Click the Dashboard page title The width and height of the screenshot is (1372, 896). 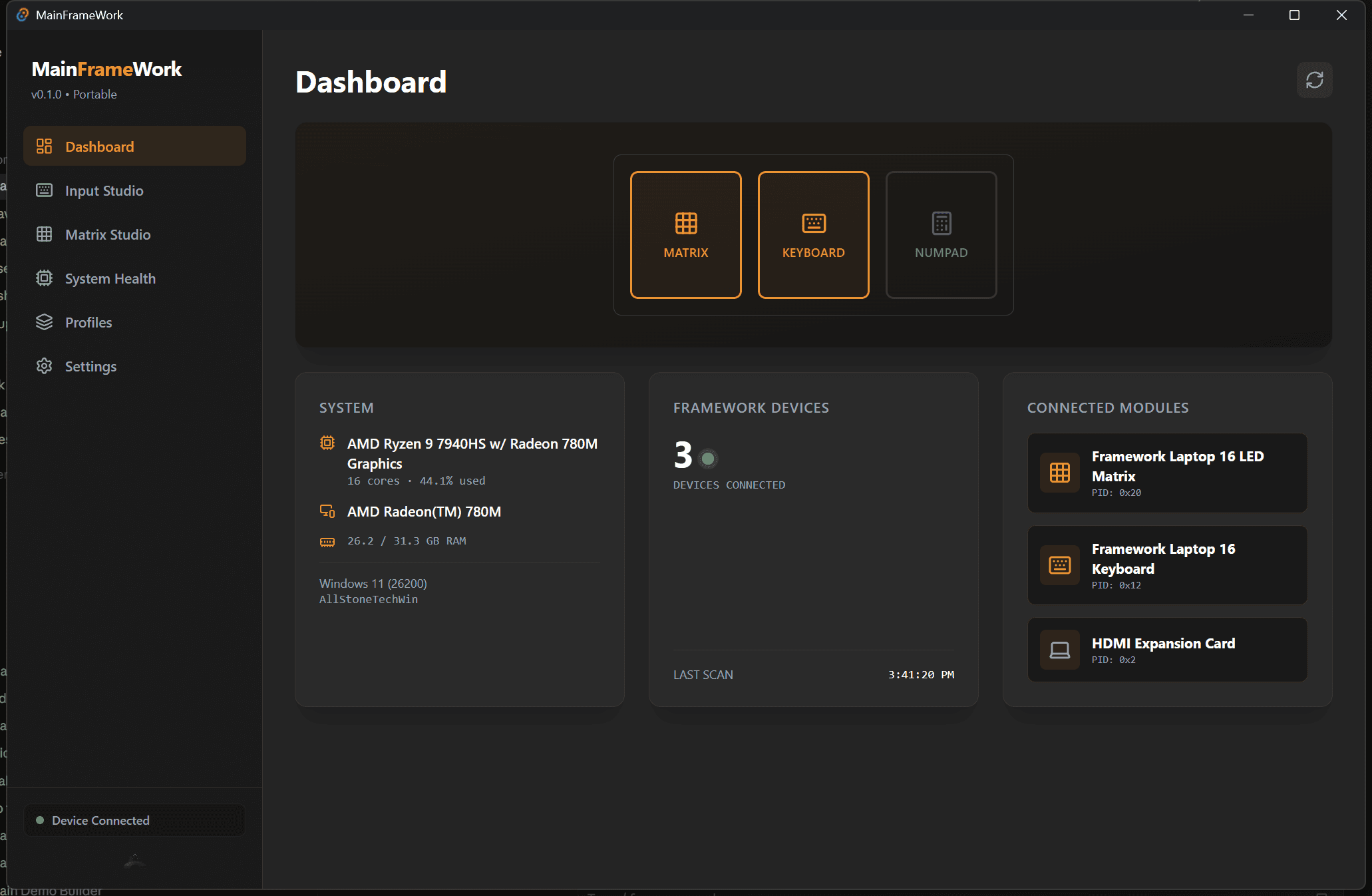pos(371,82)
